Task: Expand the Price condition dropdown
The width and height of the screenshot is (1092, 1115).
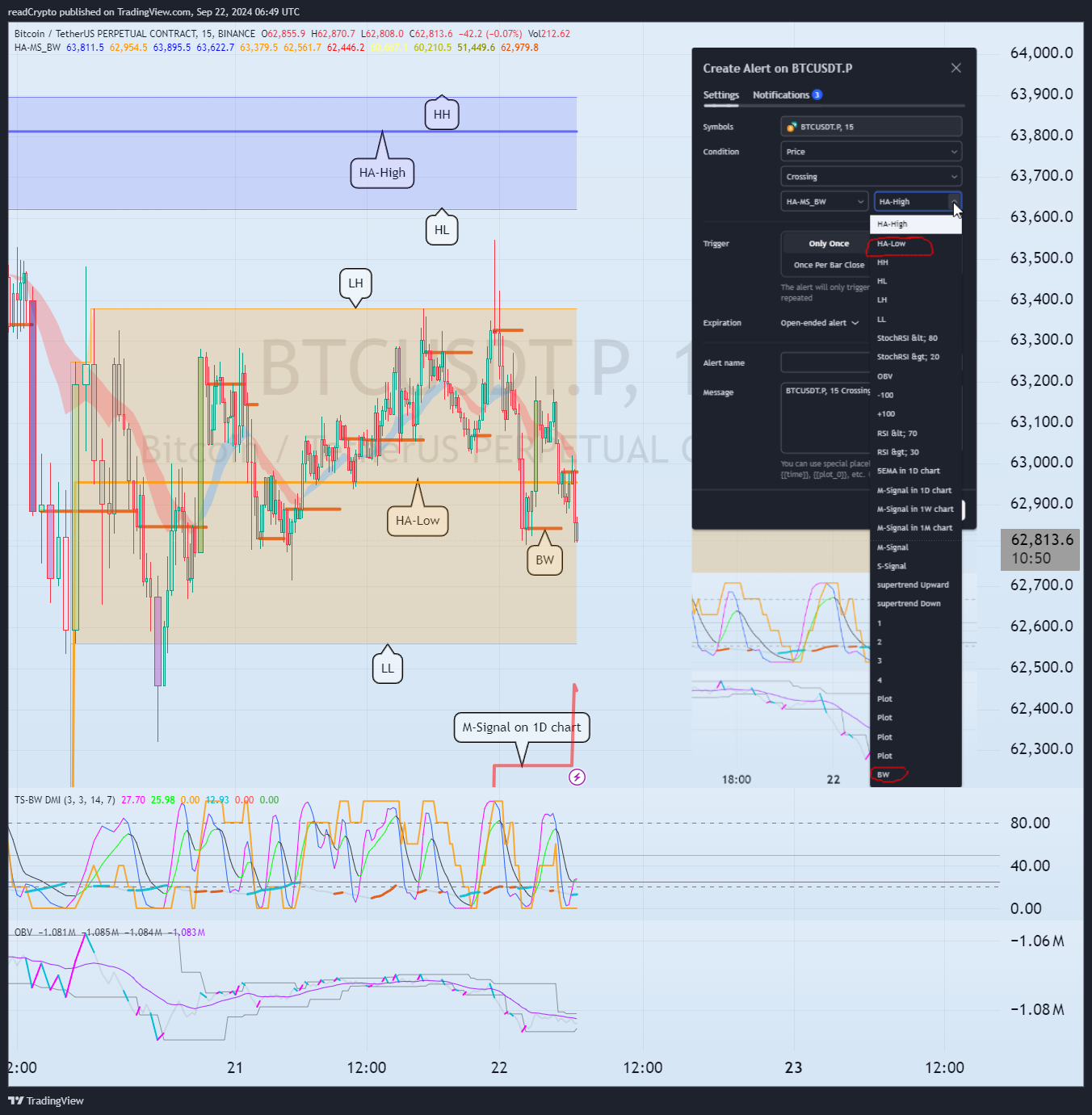Action: [x=871, y=152]
